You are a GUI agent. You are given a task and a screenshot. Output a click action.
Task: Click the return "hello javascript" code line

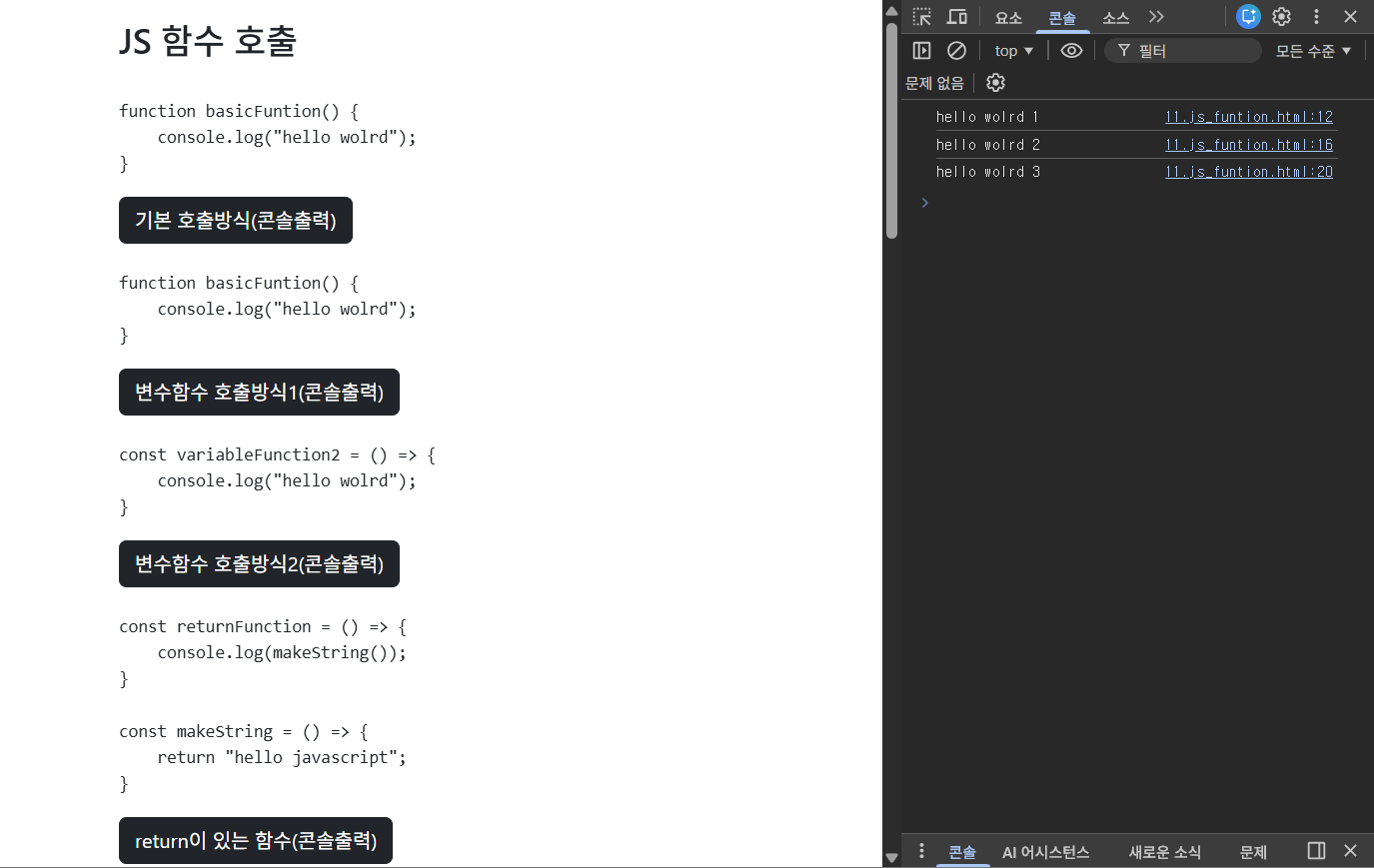[x=282, y=757]
